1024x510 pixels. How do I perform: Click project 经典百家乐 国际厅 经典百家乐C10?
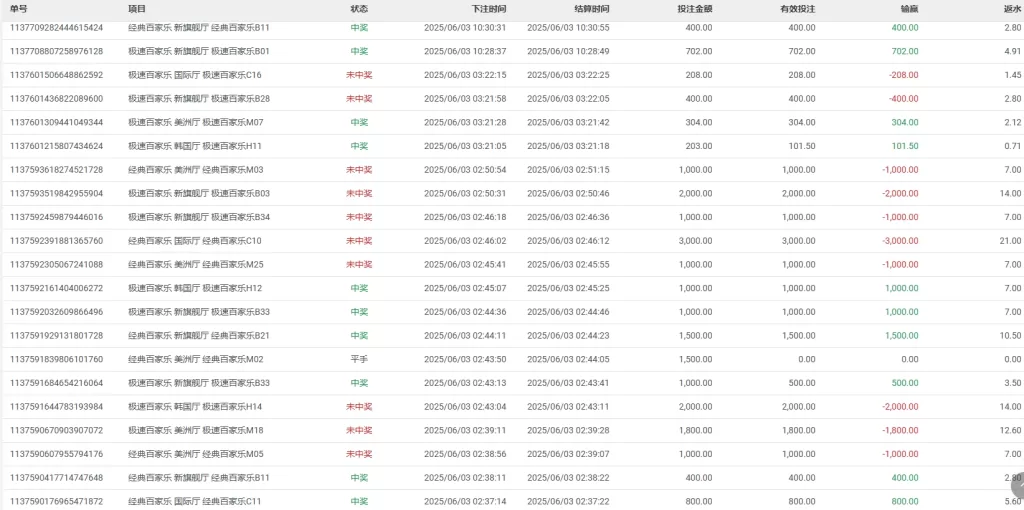pyautogui.click(x=195, y=241)
